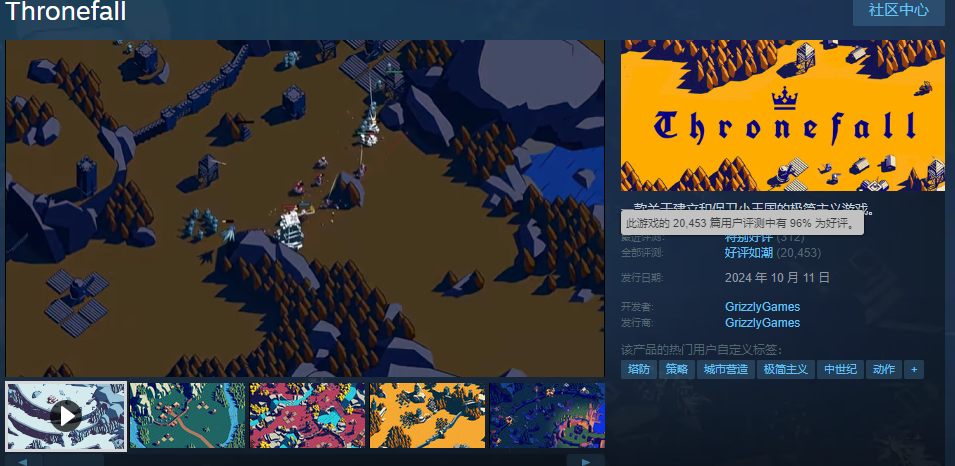Click the plus button to add tags
The image size is (955, 466).
pyautogui.click(x=914, y=369)
